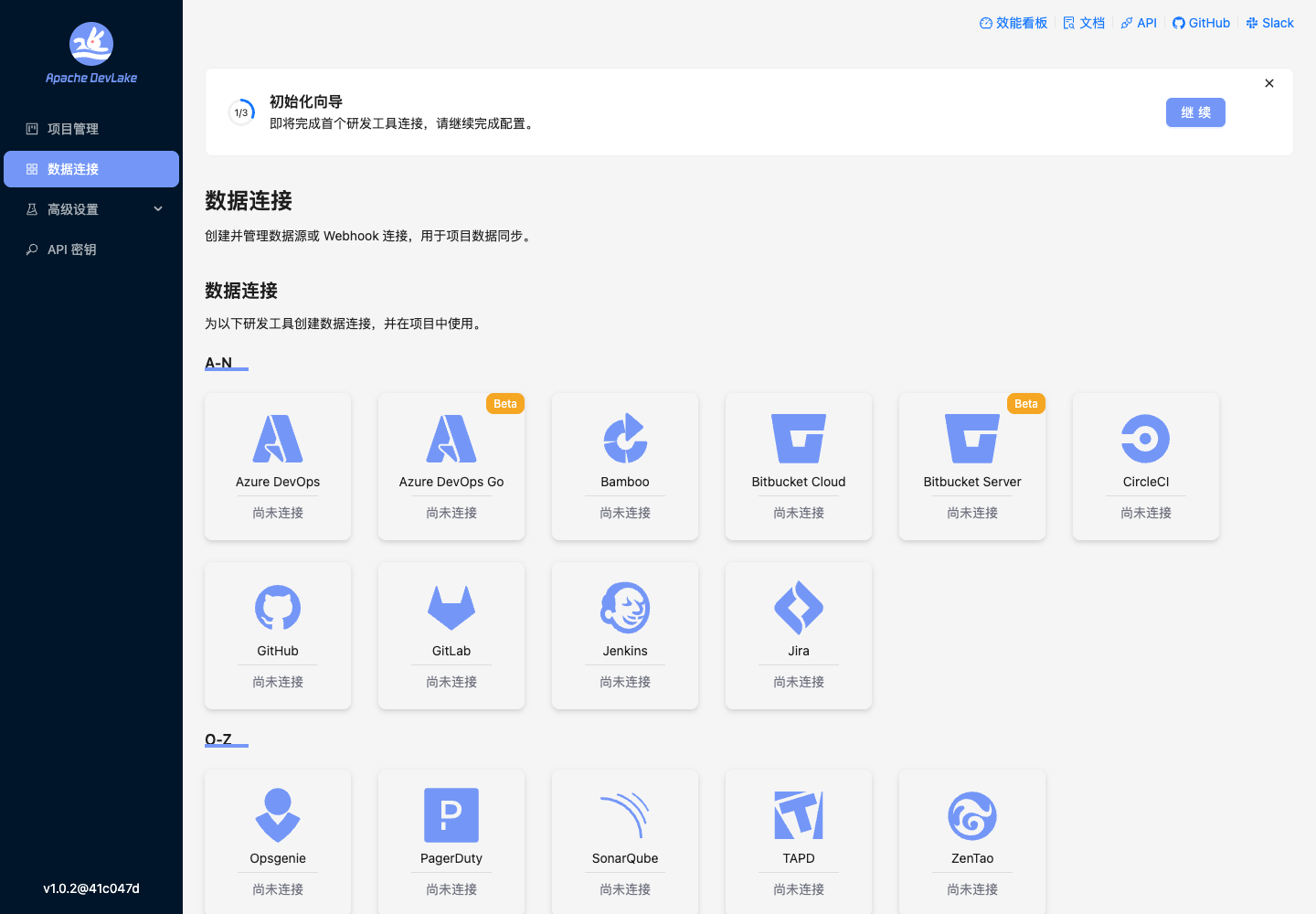Click the 项目管理 sidebar icon
Image resolution: width=1316 pixels, height=914 pixels.
click(32, 129)
